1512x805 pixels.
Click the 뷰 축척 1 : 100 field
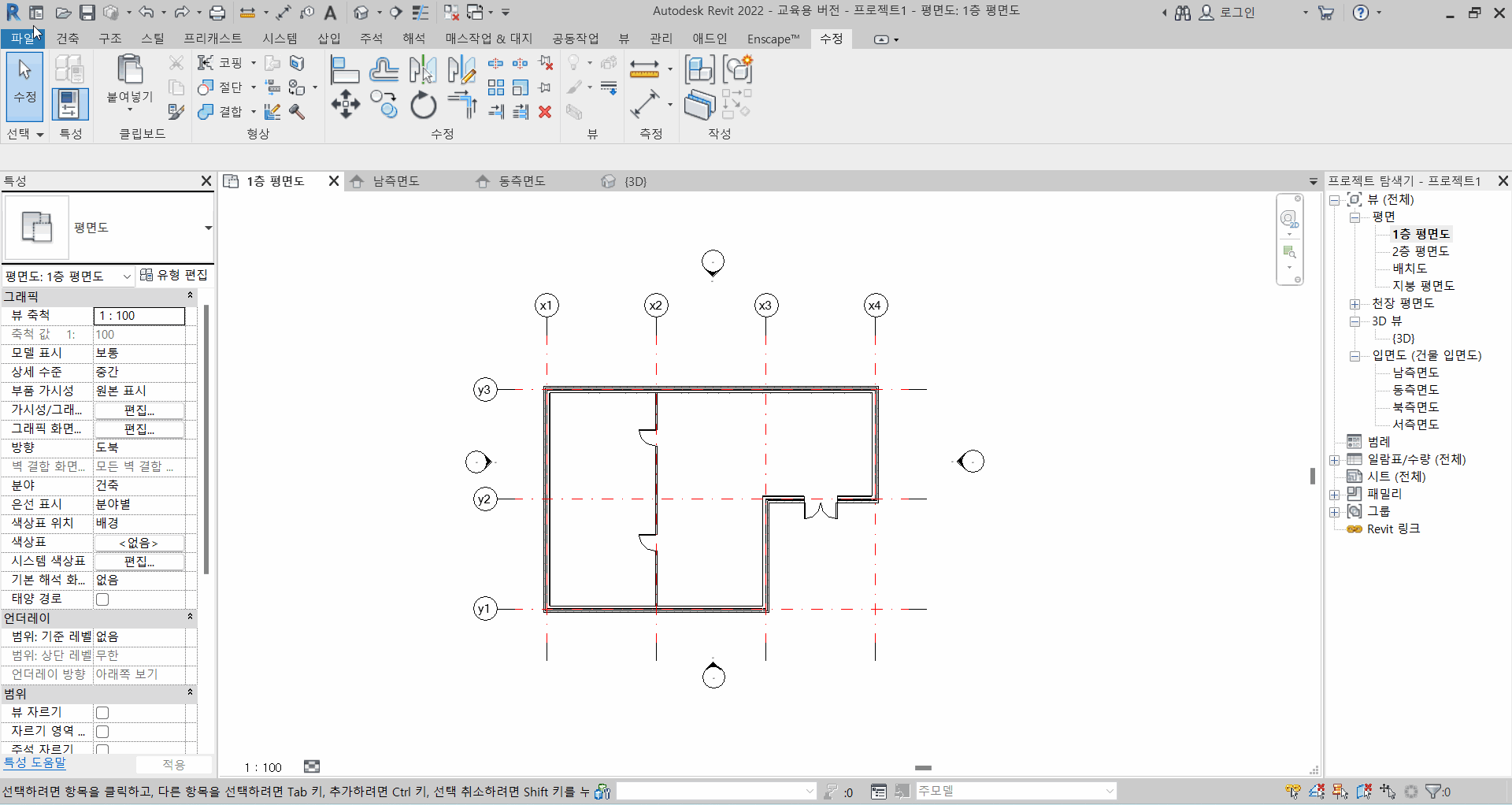[x=139, y=316]
